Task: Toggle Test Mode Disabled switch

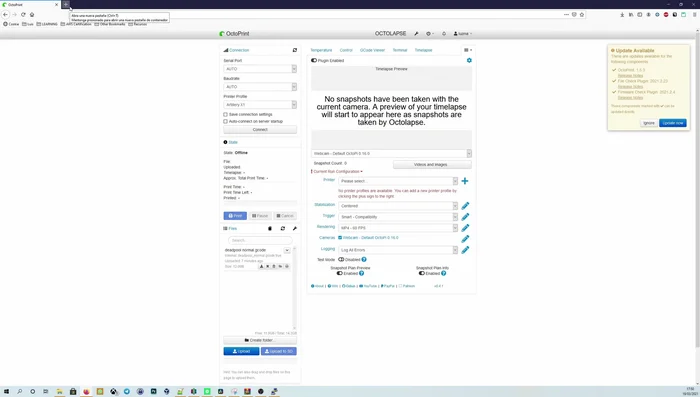Action: pyautogui.click(x=341, y=259)
